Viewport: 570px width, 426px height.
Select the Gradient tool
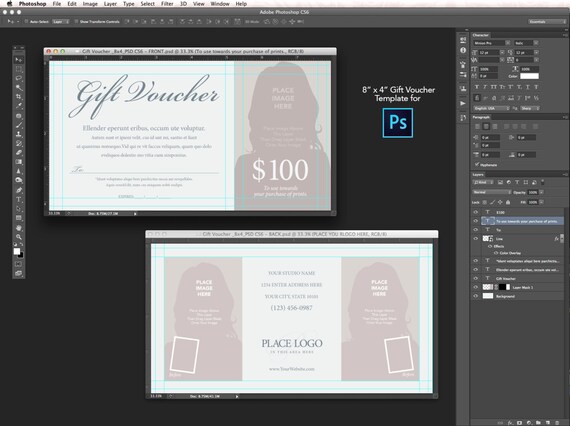[19, 162]
